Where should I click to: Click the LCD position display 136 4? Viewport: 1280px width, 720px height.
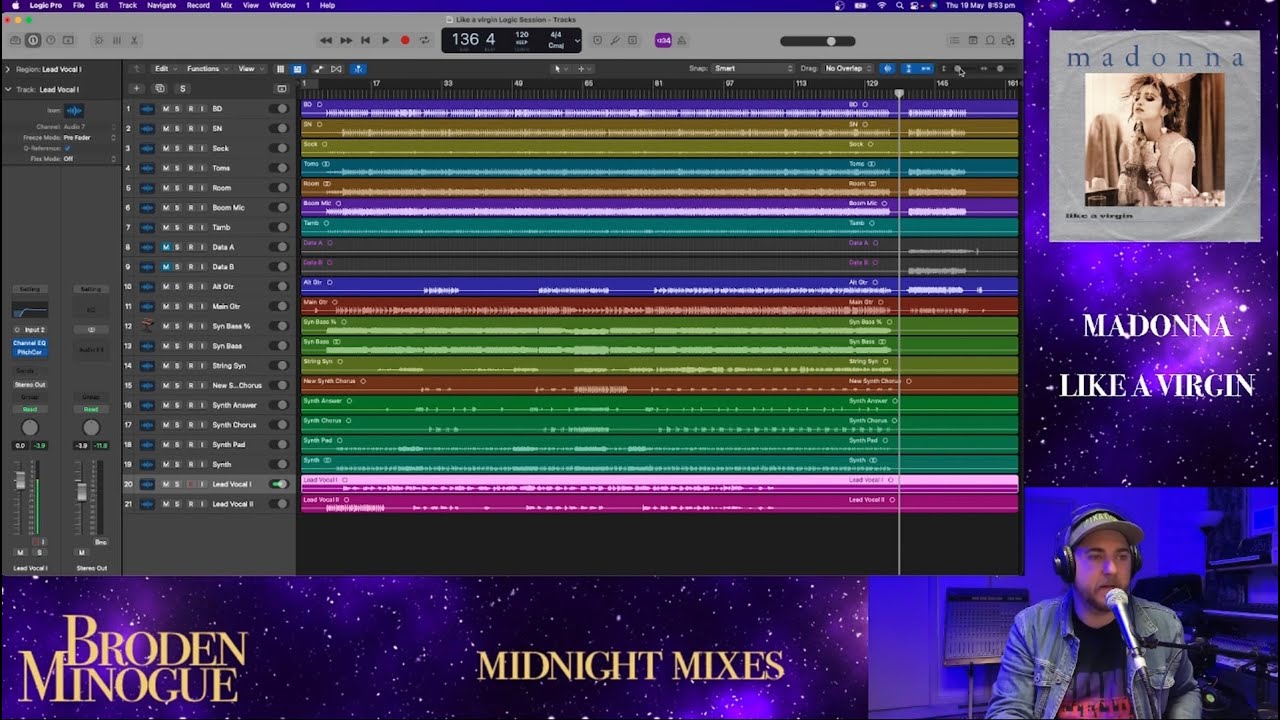[x=474, y=39]
